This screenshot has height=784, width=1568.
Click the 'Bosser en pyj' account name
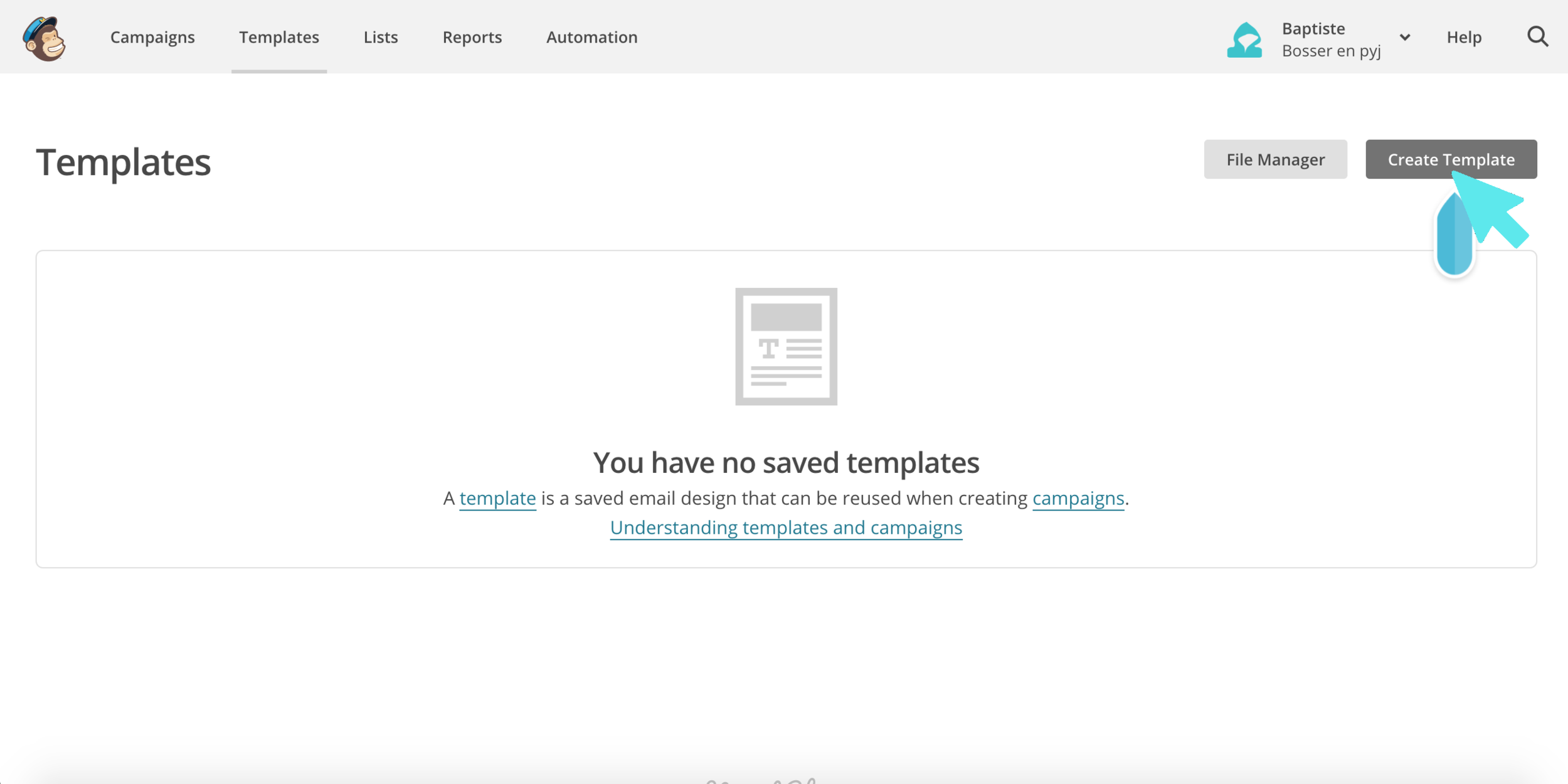1331,51
